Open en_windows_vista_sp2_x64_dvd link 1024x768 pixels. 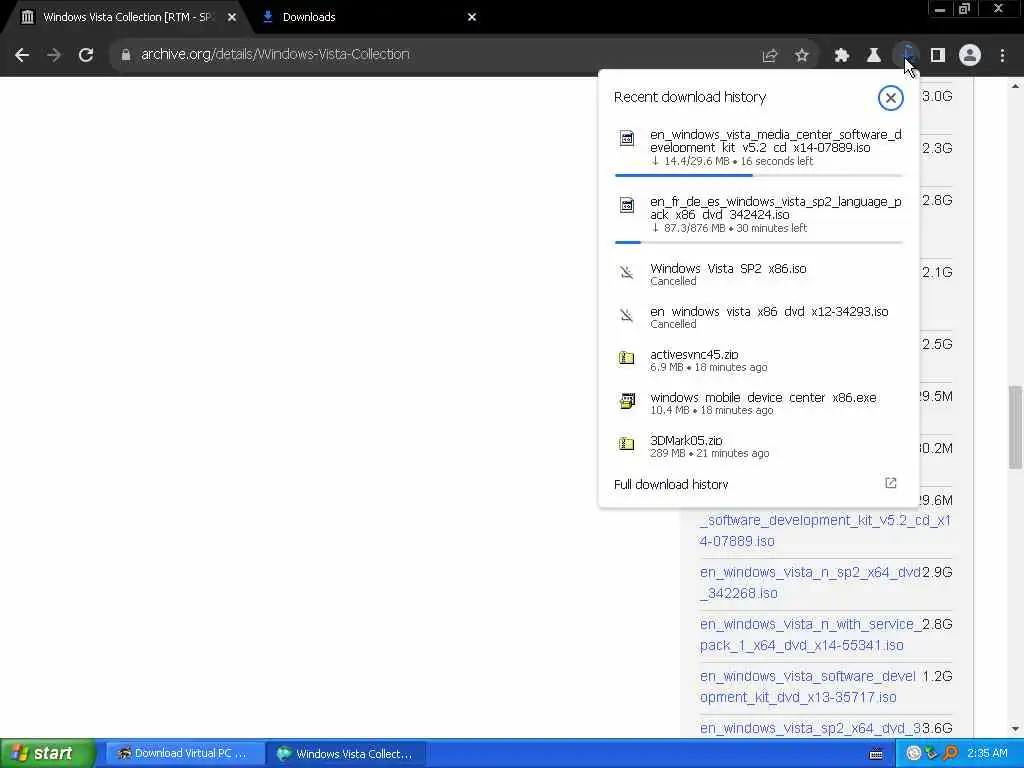[x=810, y=728]
